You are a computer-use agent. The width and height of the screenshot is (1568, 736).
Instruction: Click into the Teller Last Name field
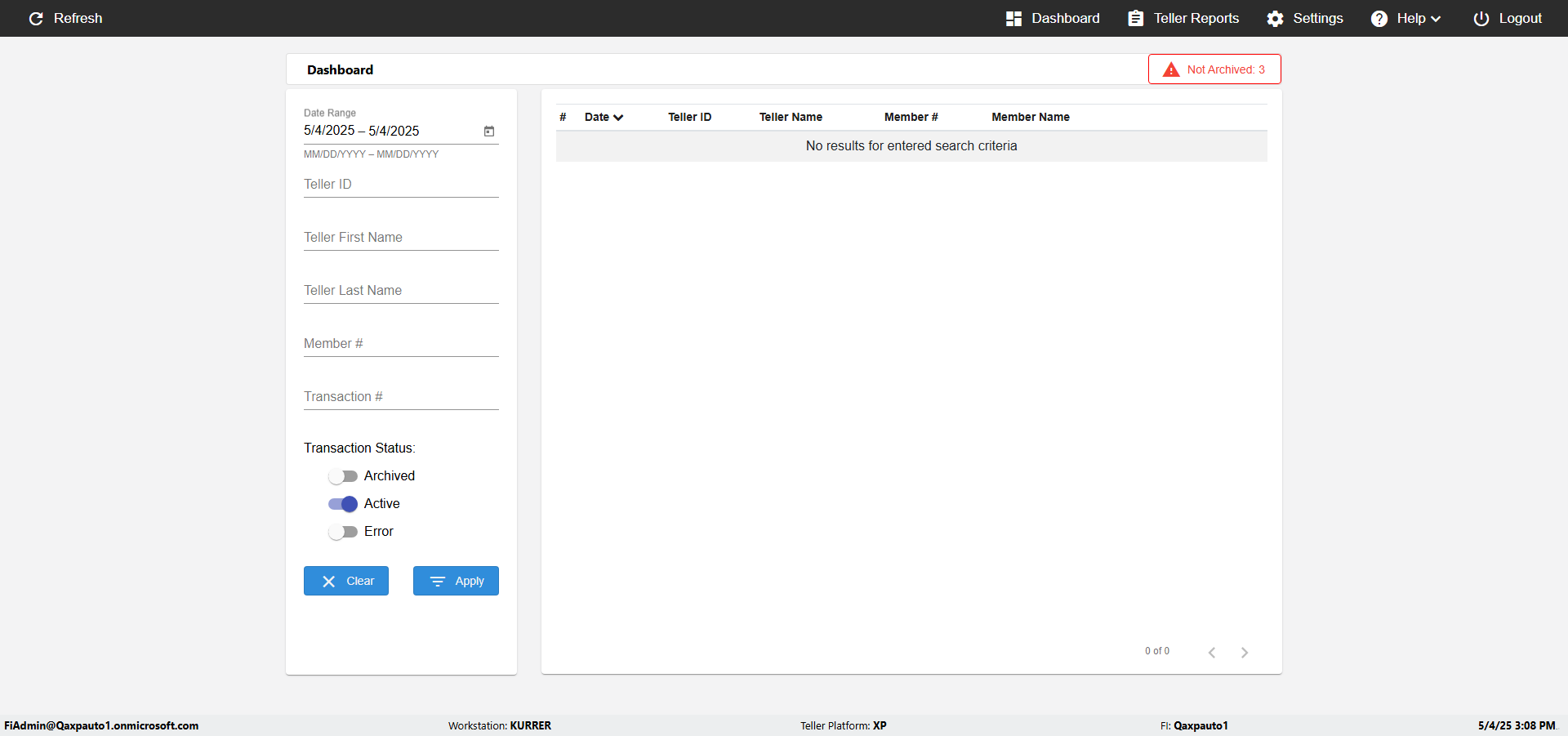pyautogui.click(x=401, y=291)
